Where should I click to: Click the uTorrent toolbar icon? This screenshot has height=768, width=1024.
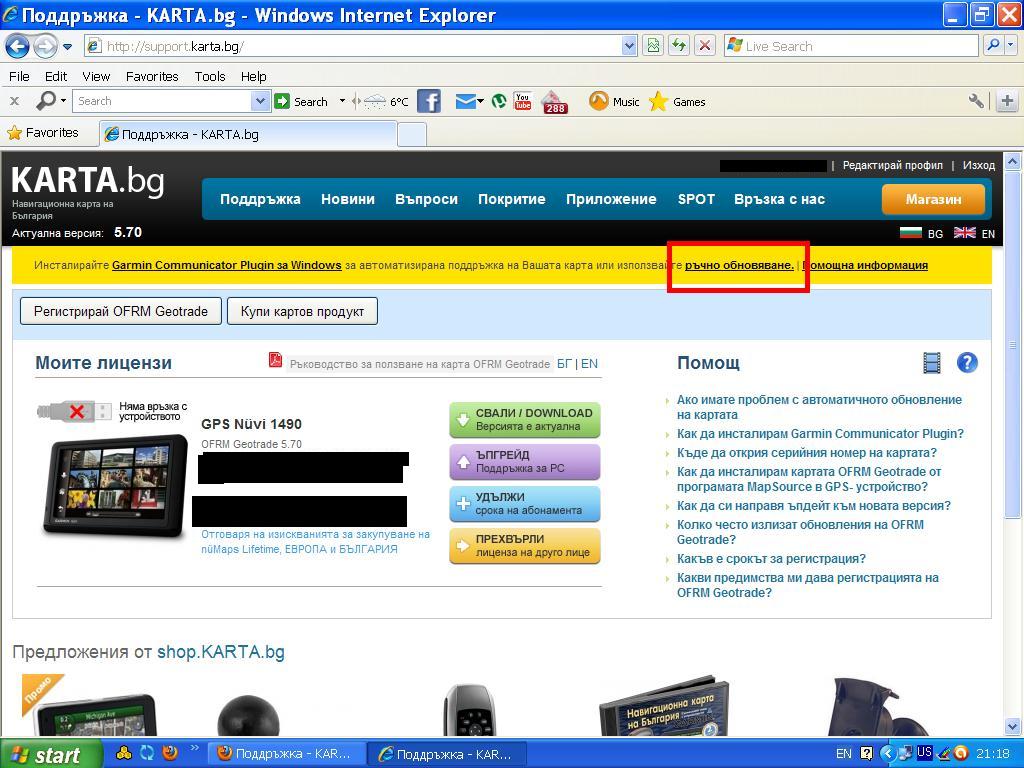click(499, 101)
